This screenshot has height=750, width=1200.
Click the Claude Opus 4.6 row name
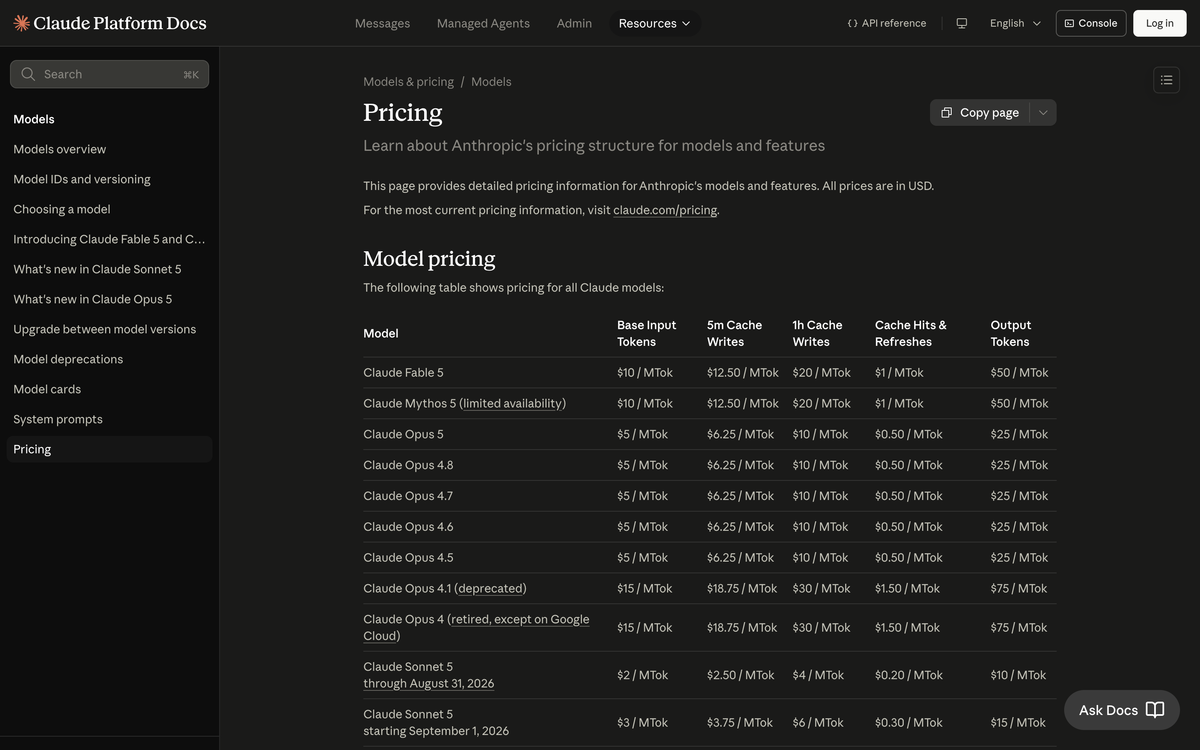click(408, 528)
